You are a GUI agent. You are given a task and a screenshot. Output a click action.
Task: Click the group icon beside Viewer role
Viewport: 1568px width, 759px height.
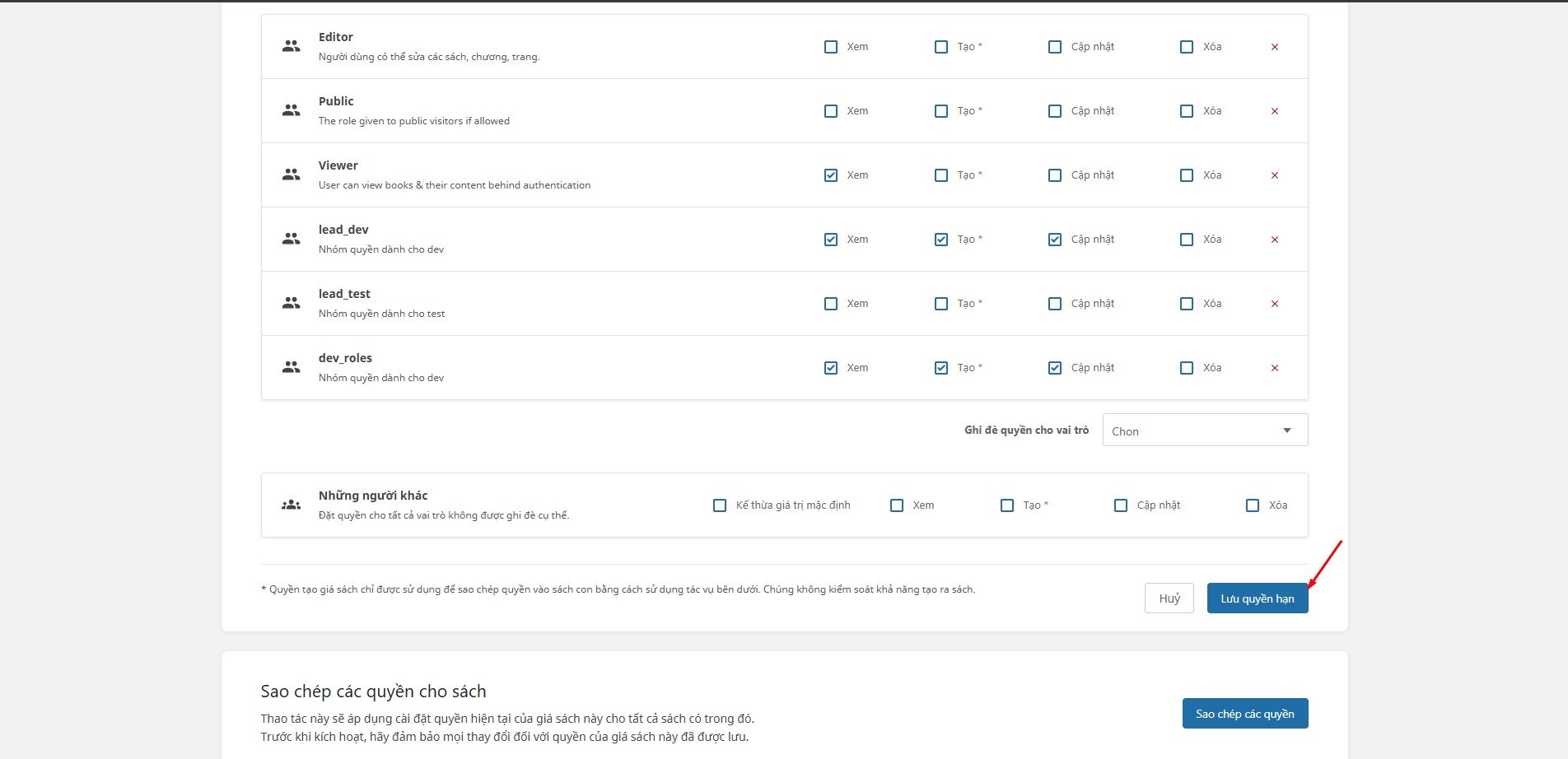(291, 175)
